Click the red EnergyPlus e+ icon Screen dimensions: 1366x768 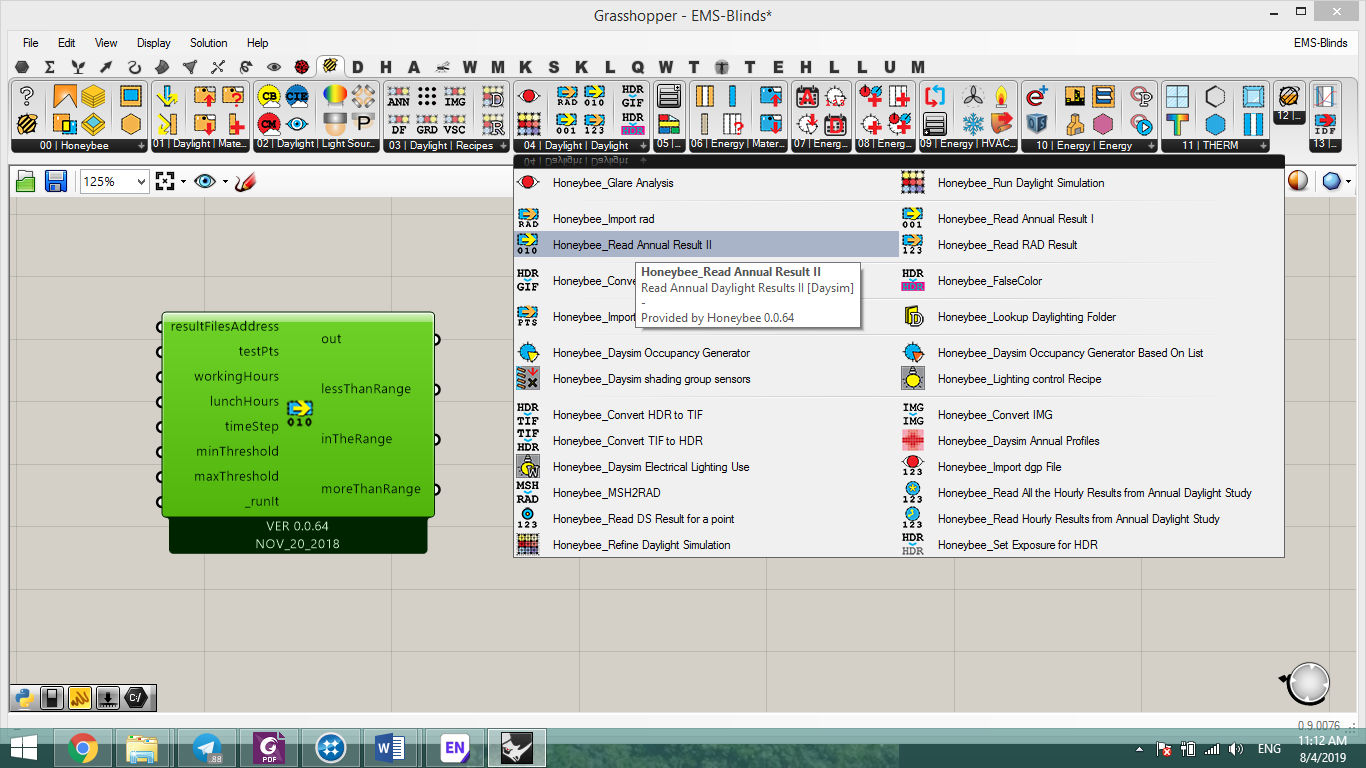1037,97
